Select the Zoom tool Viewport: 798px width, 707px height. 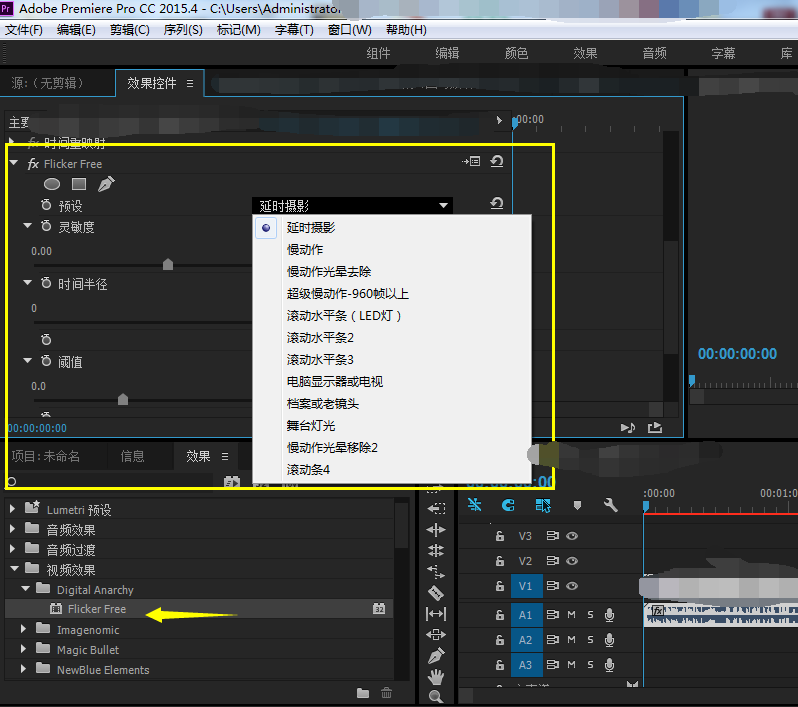436,696
